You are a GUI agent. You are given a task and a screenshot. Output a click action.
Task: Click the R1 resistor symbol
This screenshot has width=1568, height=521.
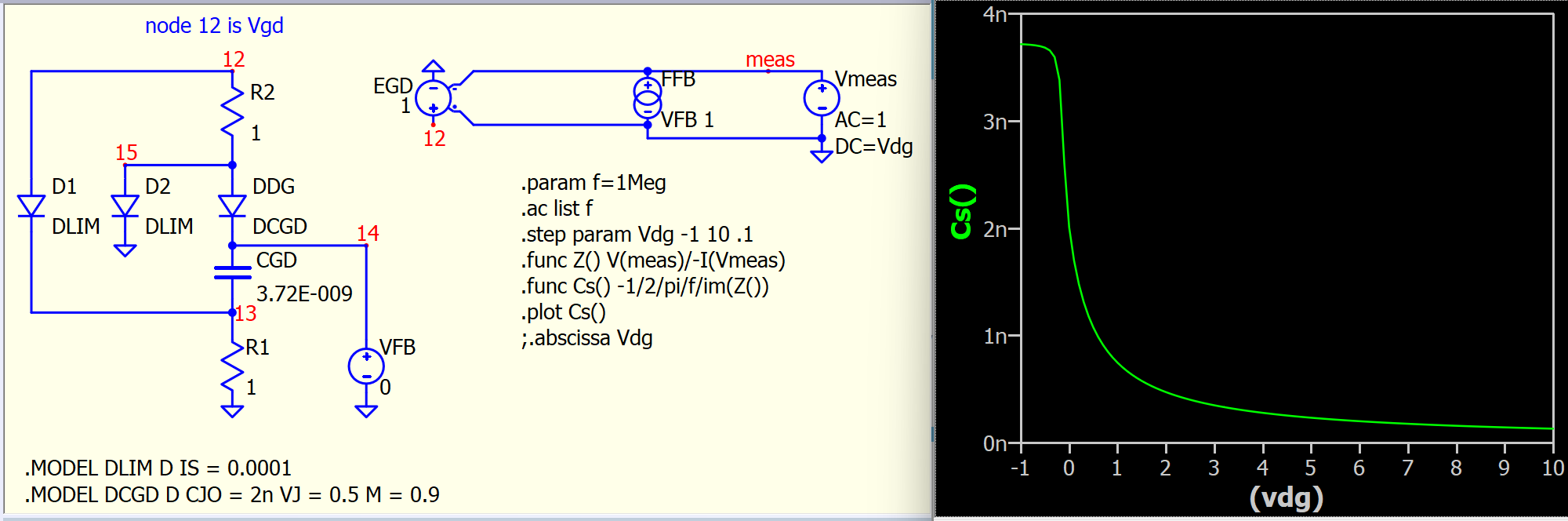click(232, 366)
